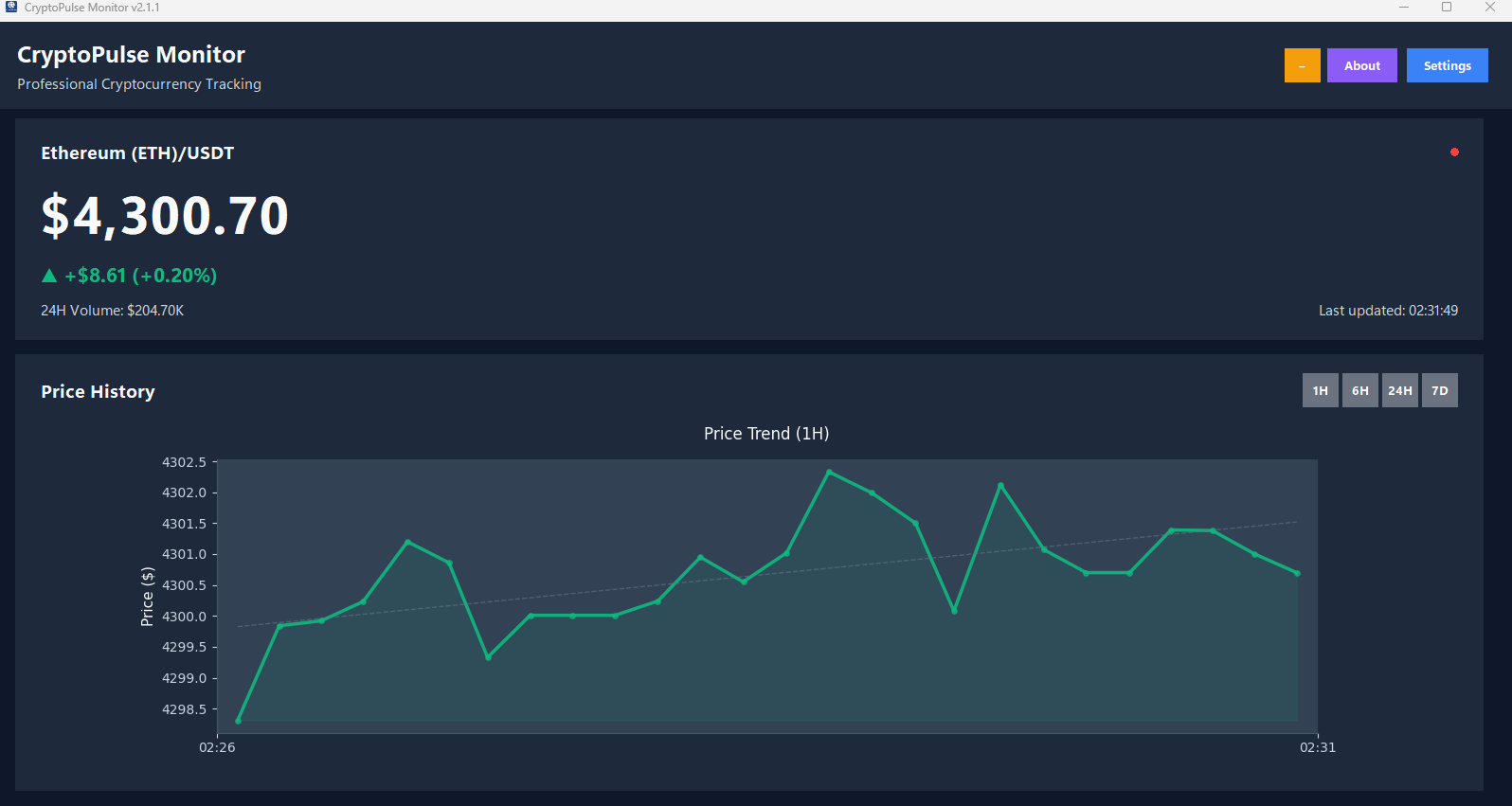The width and height of the screenshot is (1512, 806).
Task: Click Professional Cryptocurrency Tracking subtitle
Action: click(x=139, y=84)
